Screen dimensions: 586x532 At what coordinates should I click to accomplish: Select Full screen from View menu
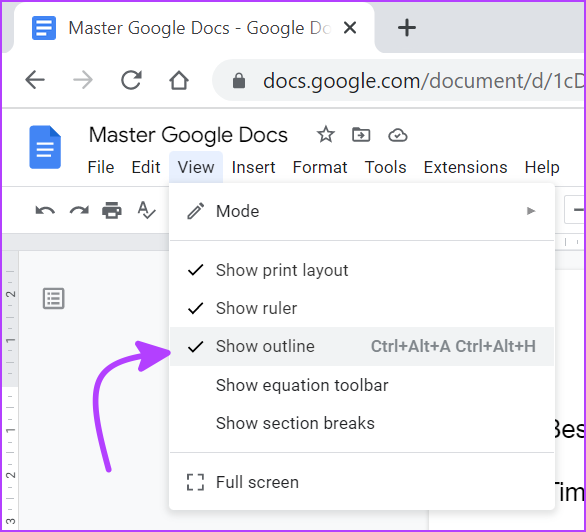361,482
